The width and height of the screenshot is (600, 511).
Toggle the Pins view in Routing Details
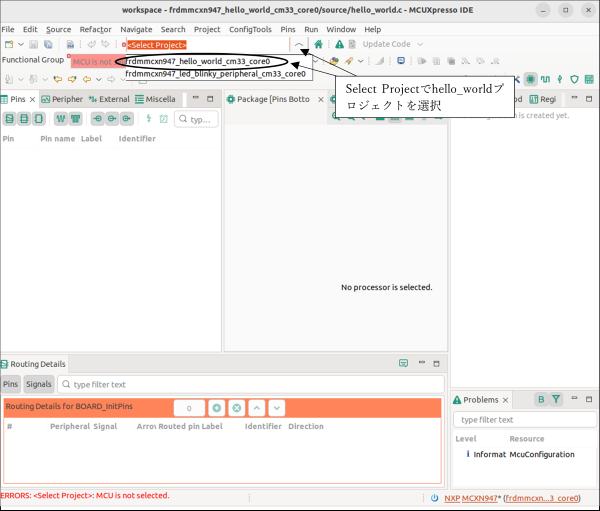pos(11,384)
